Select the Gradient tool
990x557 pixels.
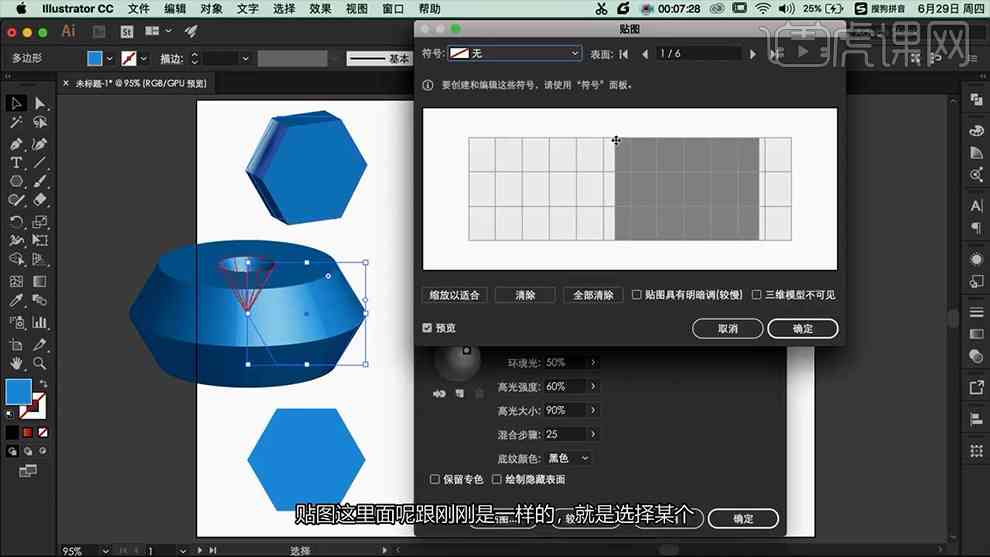(40, 281)
